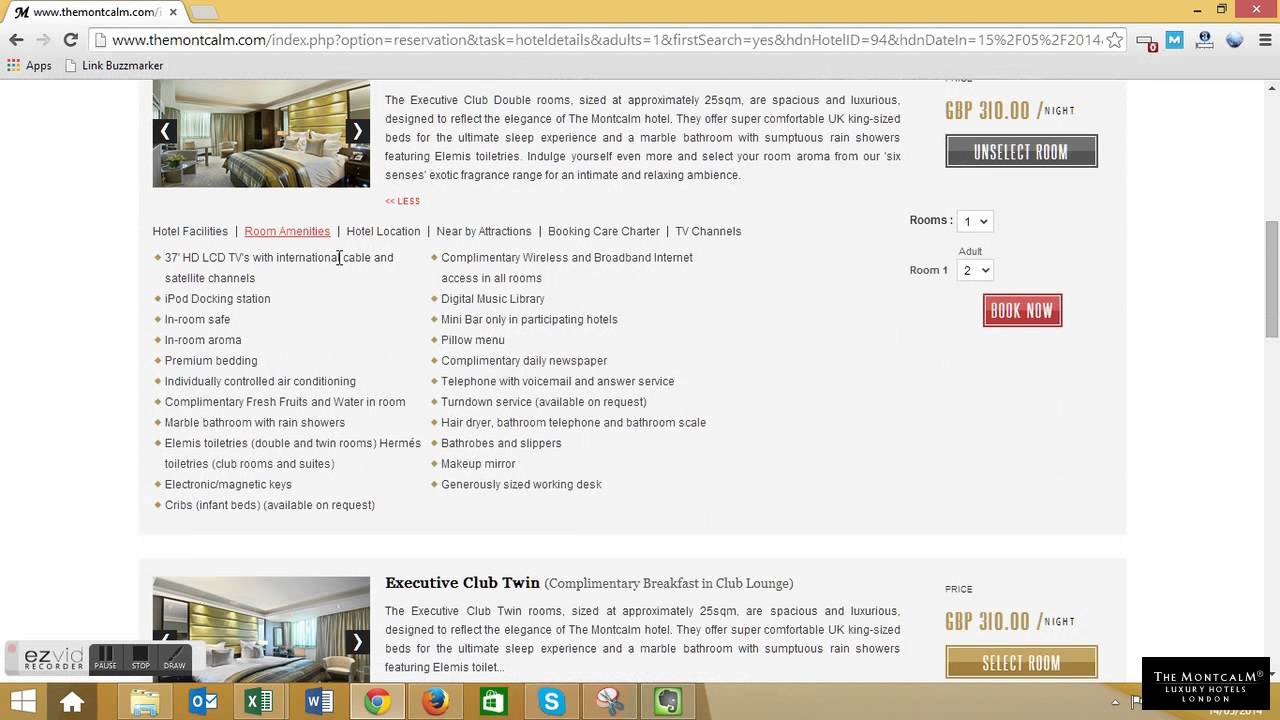Show the TV Channels tab
The image size is (1280, 720).
click(708, 231)
